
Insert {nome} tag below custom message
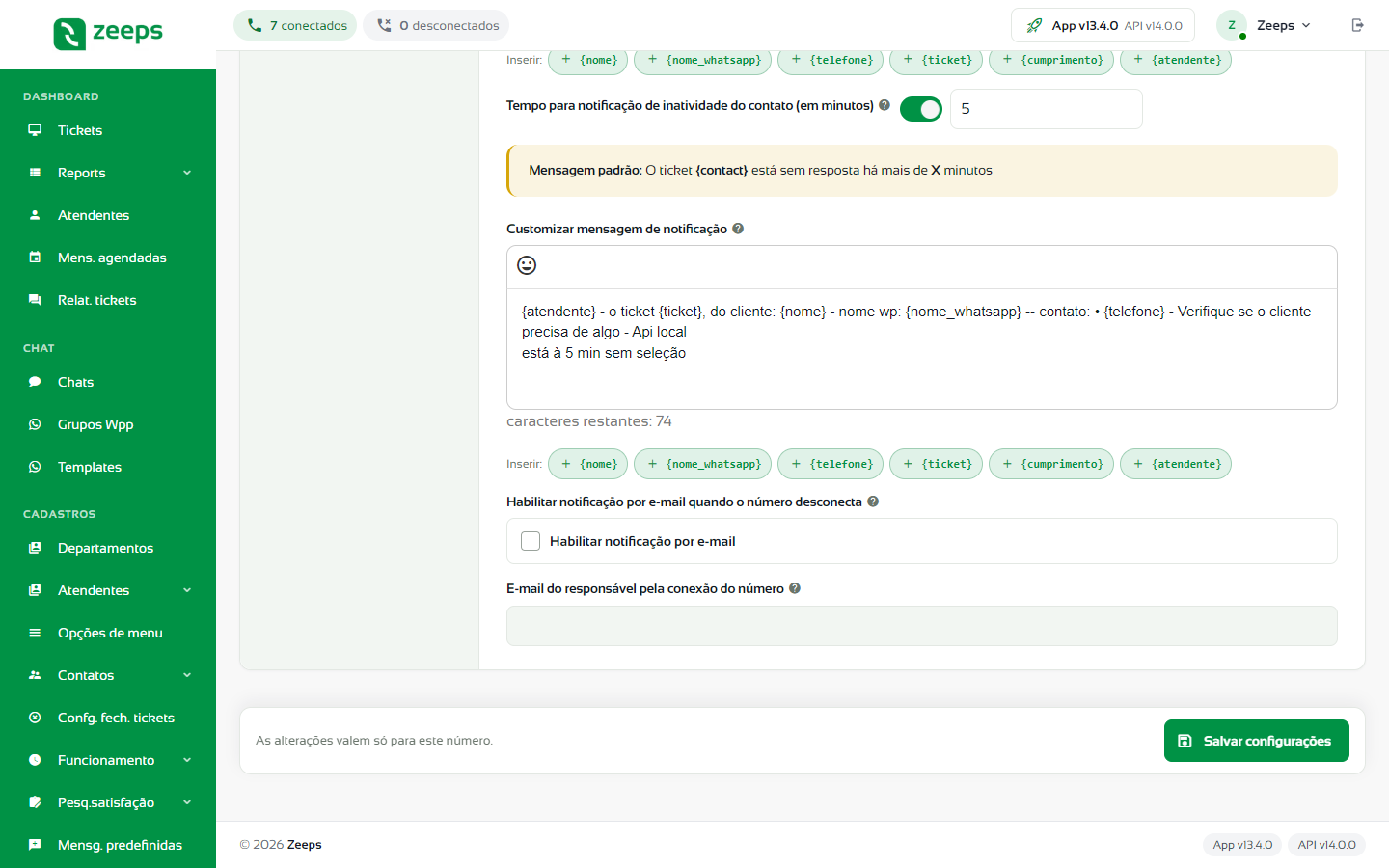coord(588,464)
